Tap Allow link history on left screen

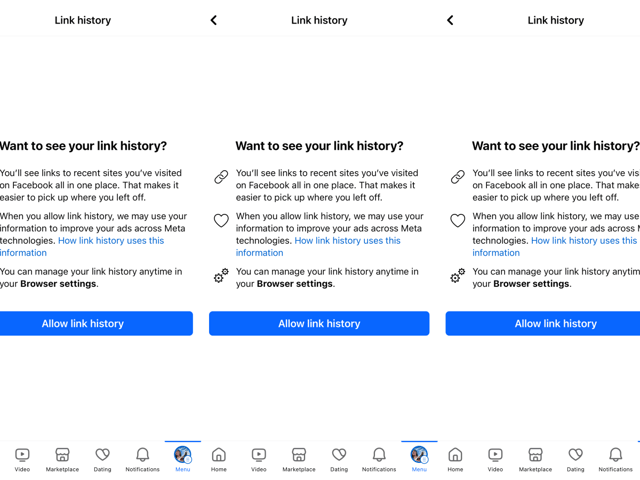pyautogui.click(x=96, y=324)
